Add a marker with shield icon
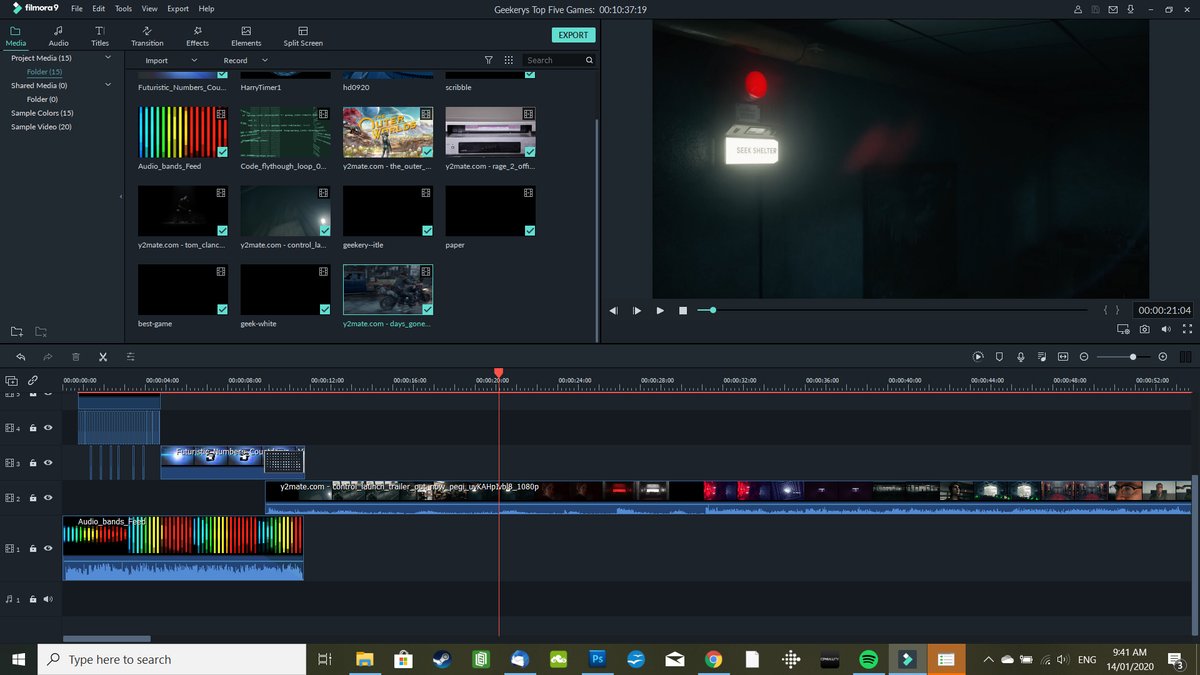Screen dimensions: 1200x675 (999, 357)
